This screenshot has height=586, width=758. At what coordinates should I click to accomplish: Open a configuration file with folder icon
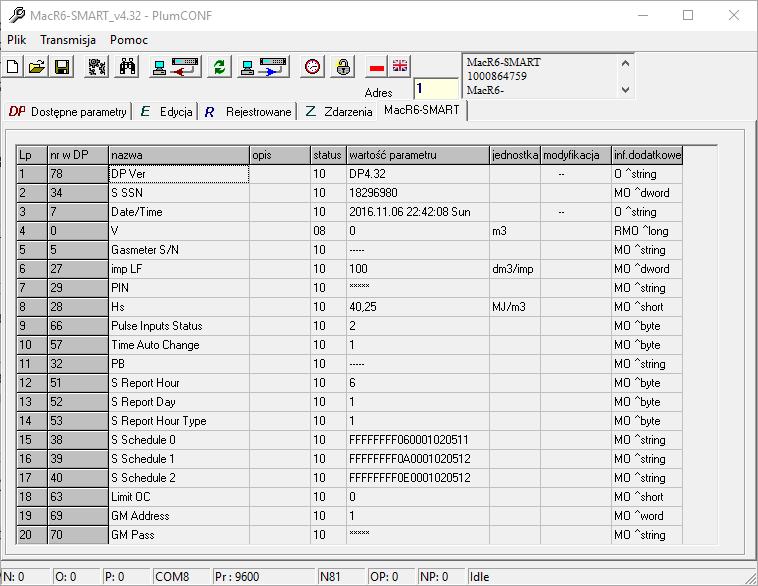pyautogui.click(x=37, y=67)
